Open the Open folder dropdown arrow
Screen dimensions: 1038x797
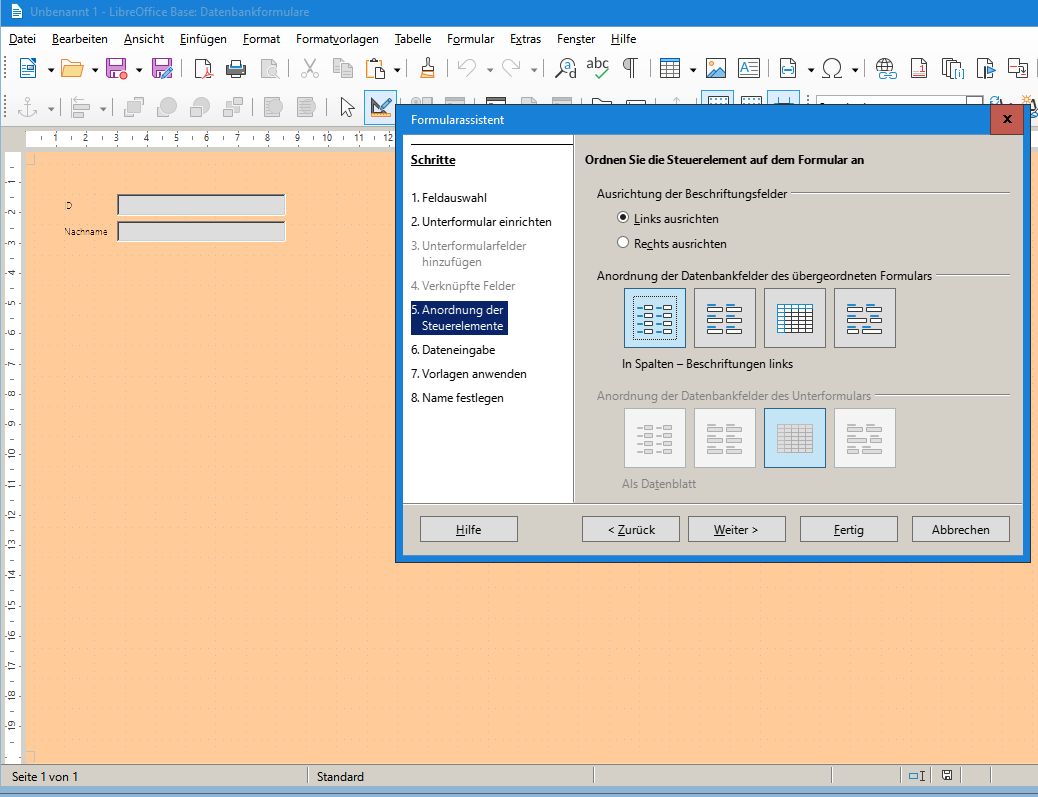[95, 70]
